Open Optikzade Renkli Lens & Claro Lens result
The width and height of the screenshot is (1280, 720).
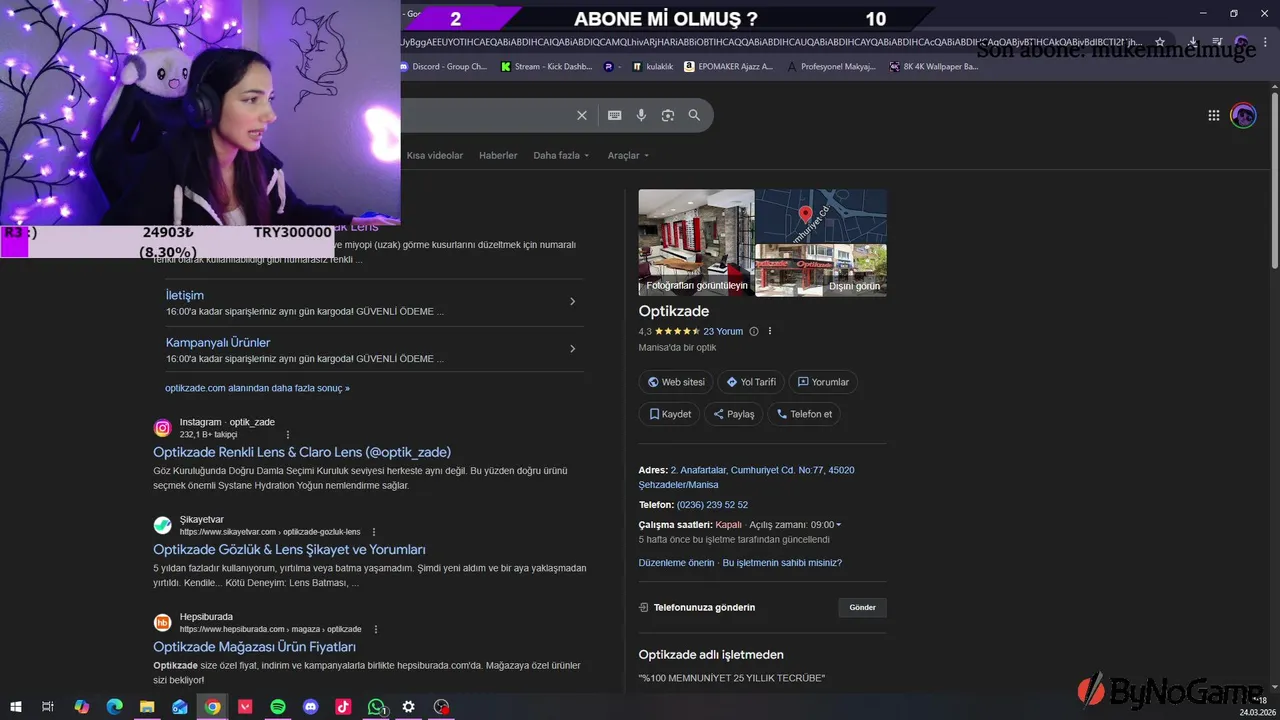[302, 452]
